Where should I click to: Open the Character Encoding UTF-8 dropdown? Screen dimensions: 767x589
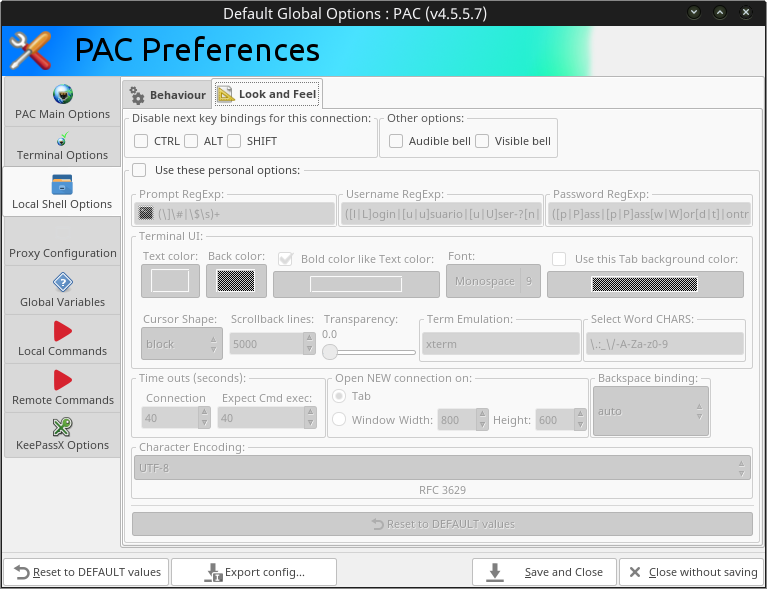click(x=442, y=468)
